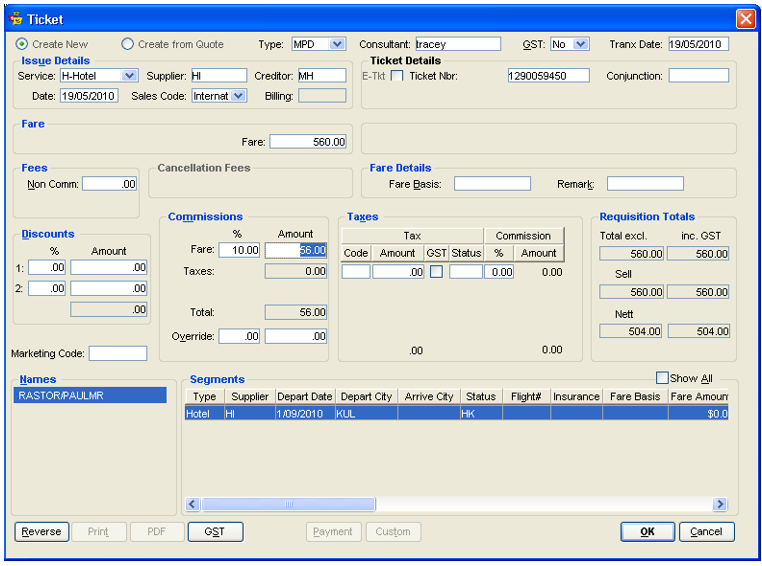Click the segments horizontal scrollbar thumb
The image size is (762, 566).
[x=289, y=504]
